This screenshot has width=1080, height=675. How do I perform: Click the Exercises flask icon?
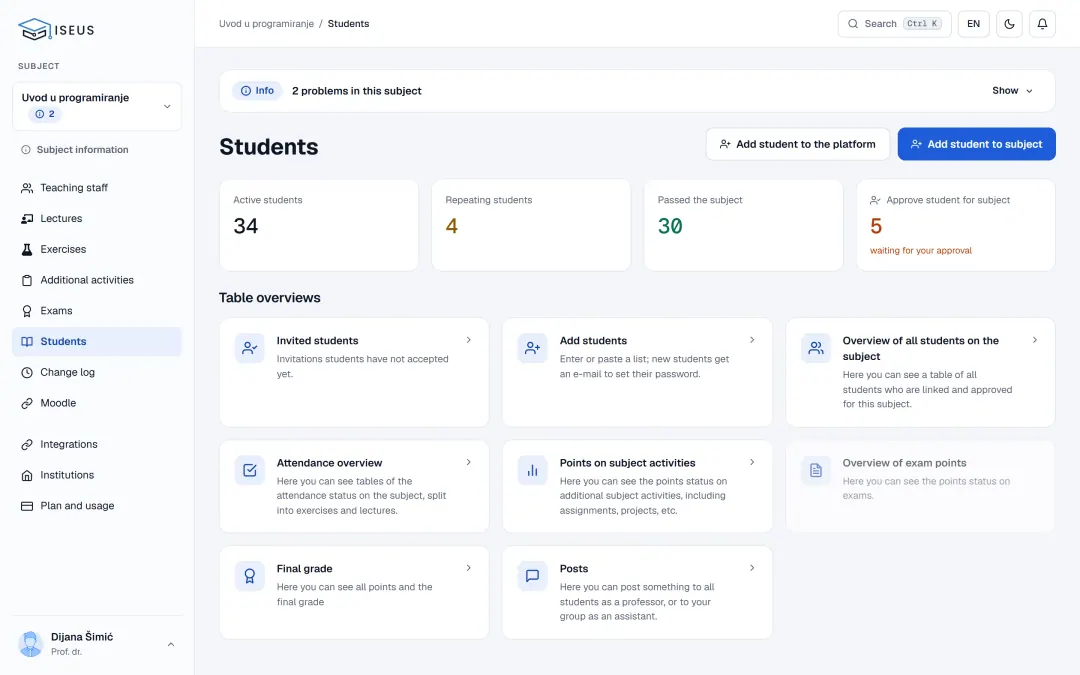(27, 249)
